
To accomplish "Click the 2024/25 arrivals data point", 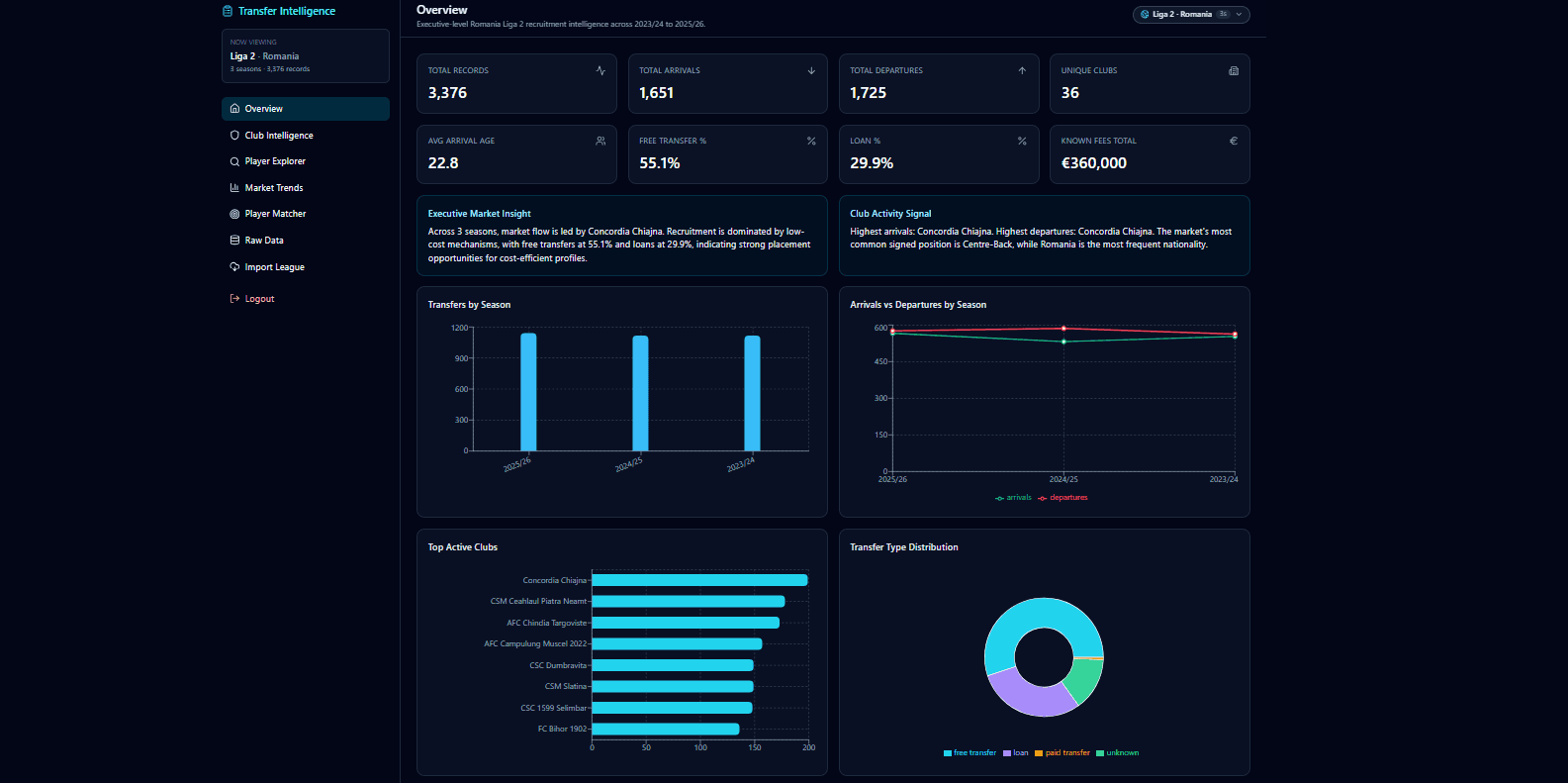I will point(1063,342).
